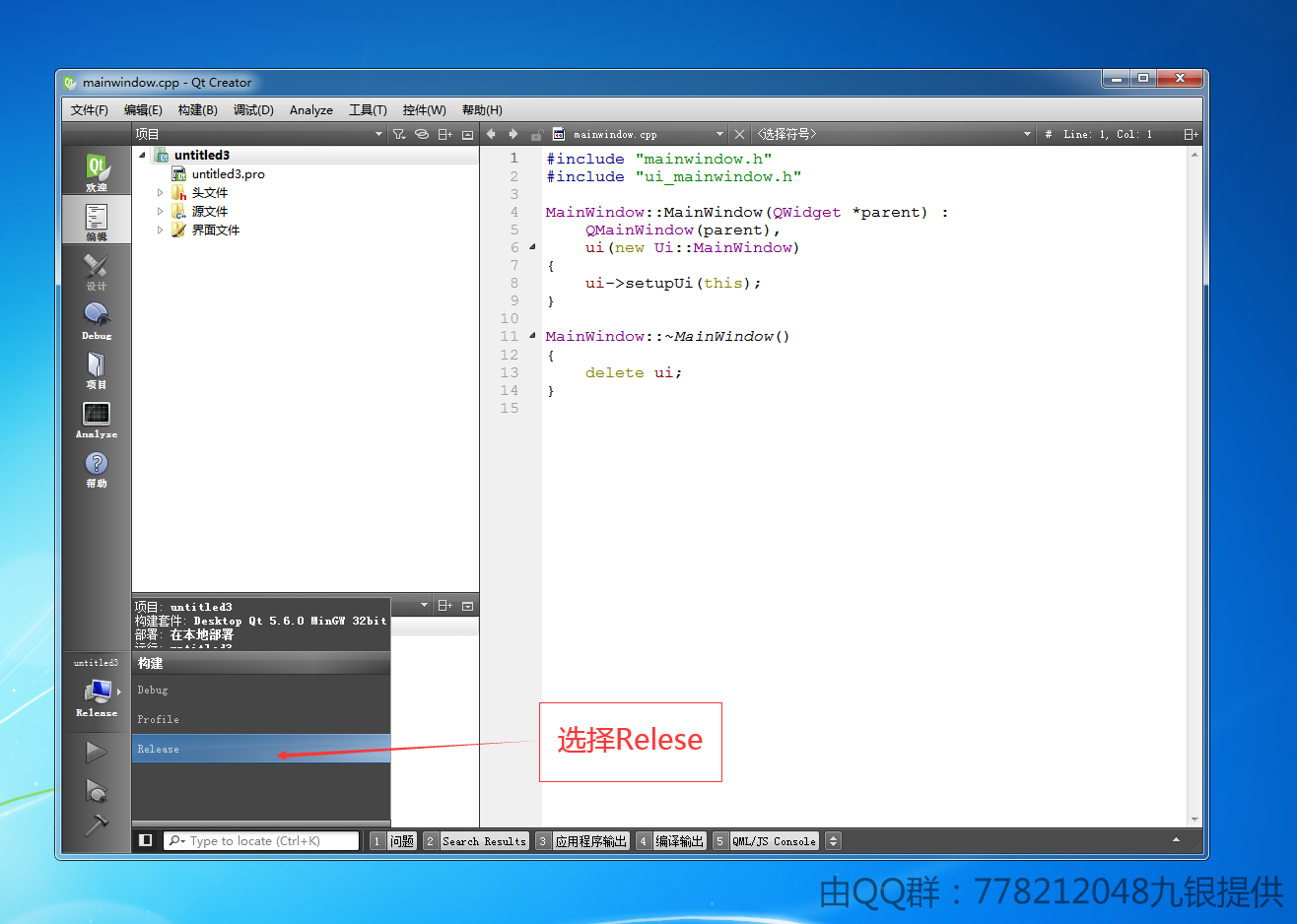
Task: Switch to the Edit (编辑) mode
Action: coord(97,221)
